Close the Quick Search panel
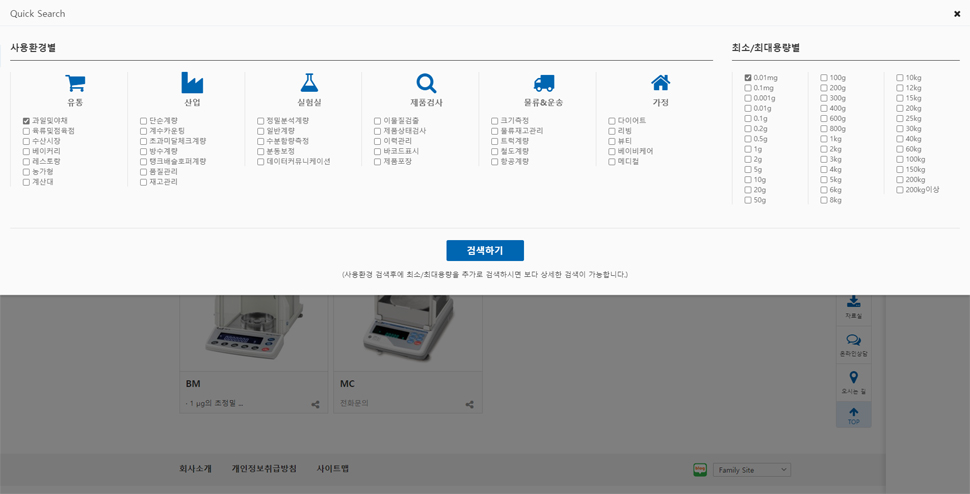This screenshot has height=494, width=970. (x=956, y=14)
